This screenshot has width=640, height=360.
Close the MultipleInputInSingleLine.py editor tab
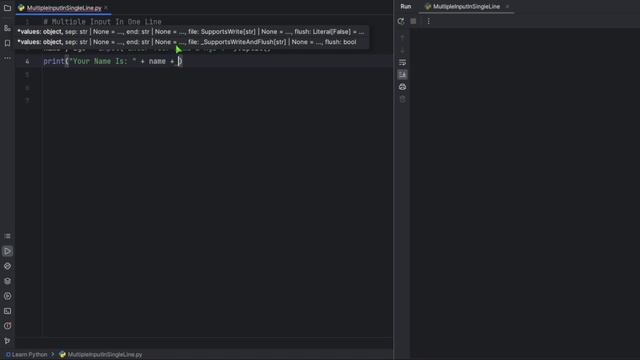click(106, 8)
